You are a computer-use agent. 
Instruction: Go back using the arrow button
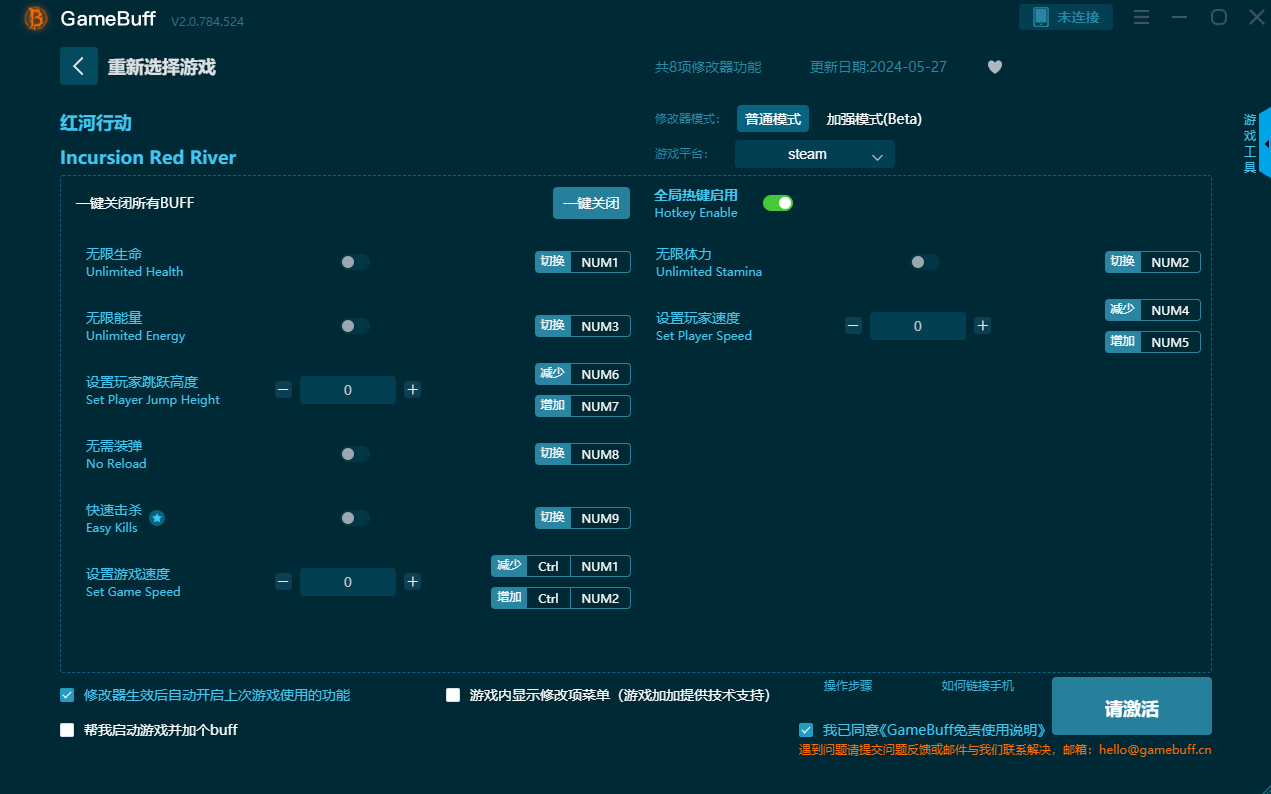(79, 66)
